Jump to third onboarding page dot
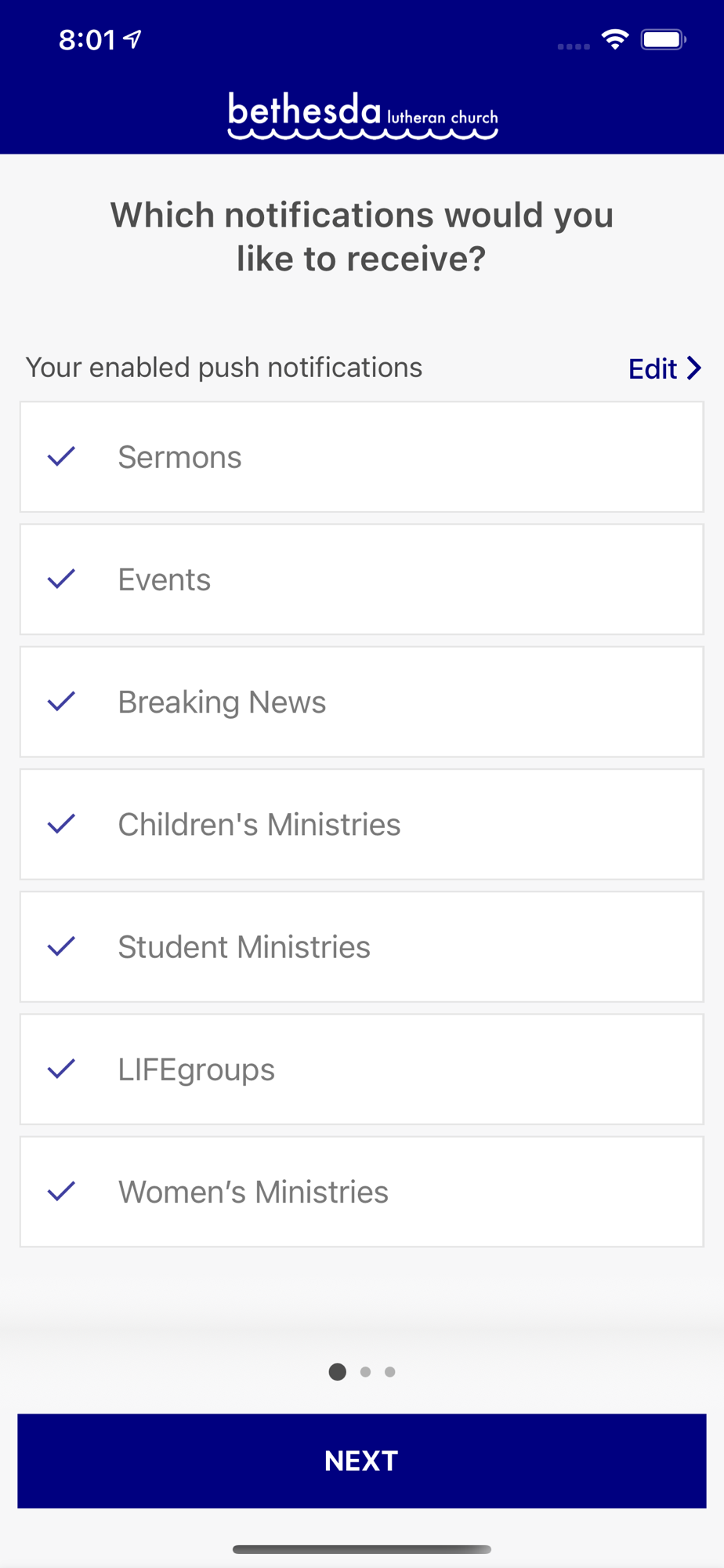 pyautogui.click(x=390, y=1372)
